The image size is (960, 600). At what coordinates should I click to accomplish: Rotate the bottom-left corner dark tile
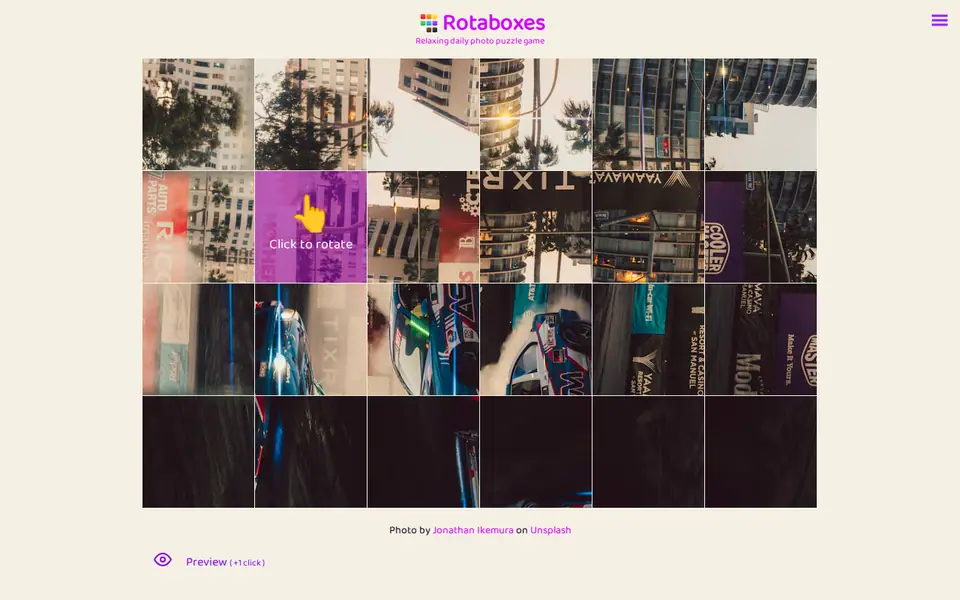coord(198,452)
